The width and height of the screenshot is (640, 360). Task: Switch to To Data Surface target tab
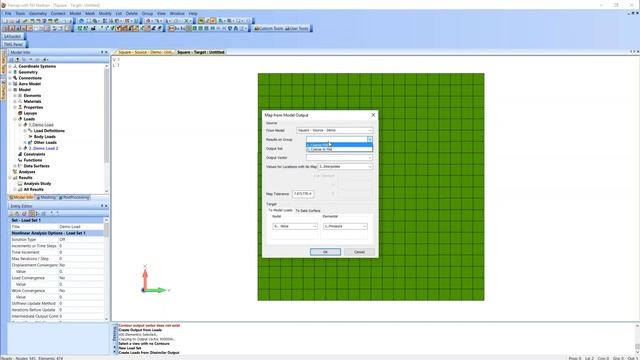tap(308, 211)
